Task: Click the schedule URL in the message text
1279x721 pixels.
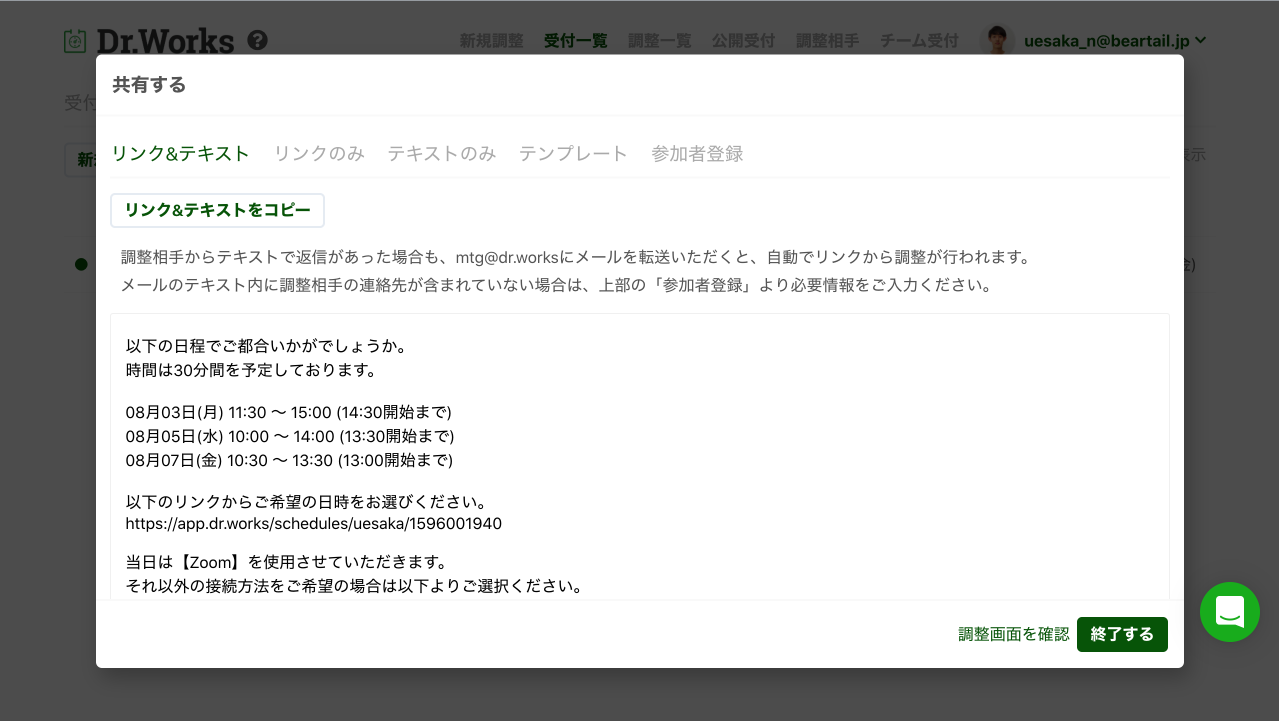Action: pyautogui.click(x=314, y=523)
